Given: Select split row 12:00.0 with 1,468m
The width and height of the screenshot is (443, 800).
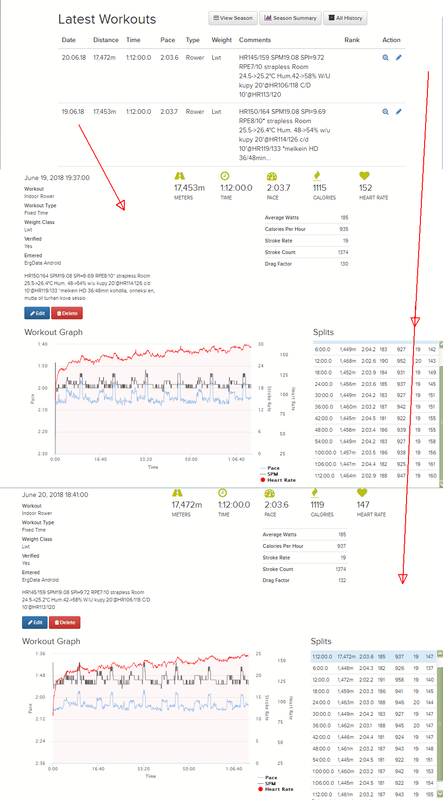Looking at the screenshot, I should (x=375, y=360).
